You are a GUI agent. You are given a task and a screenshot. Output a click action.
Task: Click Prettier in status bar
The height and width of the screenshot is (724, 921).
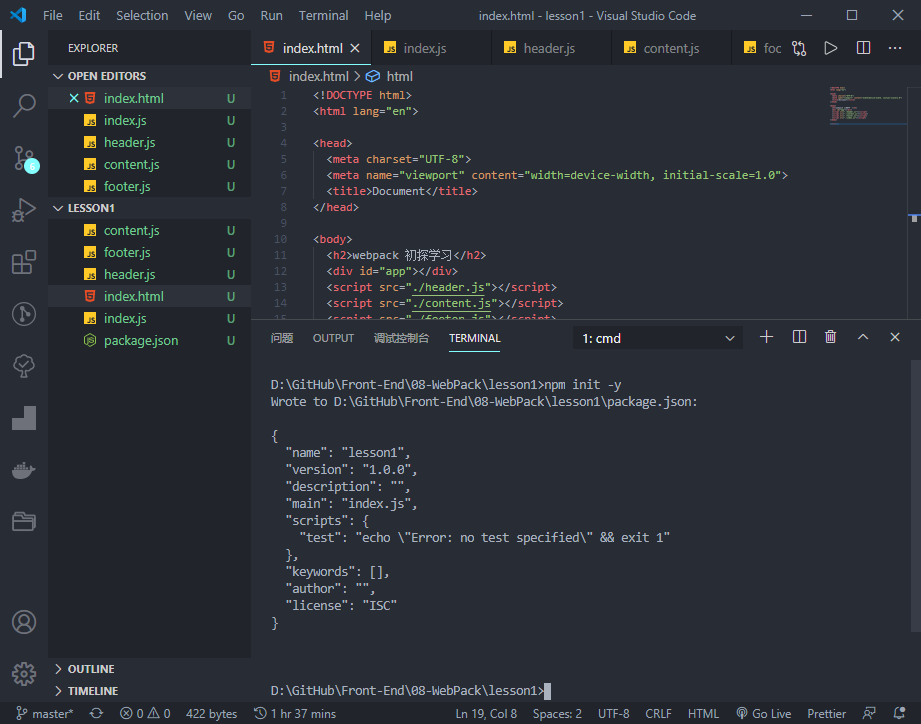(x=826, y=713)
